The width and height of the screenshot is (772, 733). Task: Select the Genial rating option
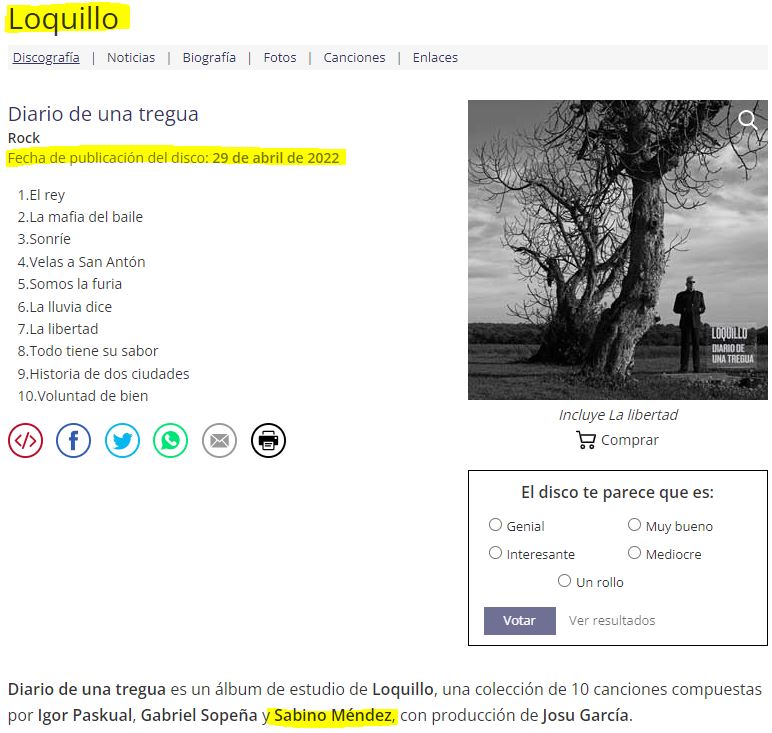click(x=495, y=525)
